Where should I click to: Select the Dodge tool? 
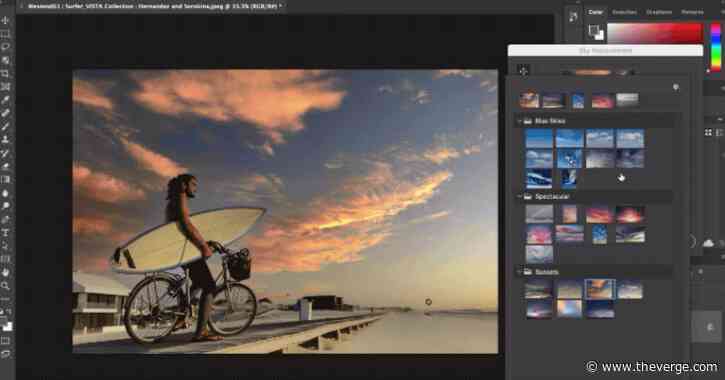coord(6,206)
